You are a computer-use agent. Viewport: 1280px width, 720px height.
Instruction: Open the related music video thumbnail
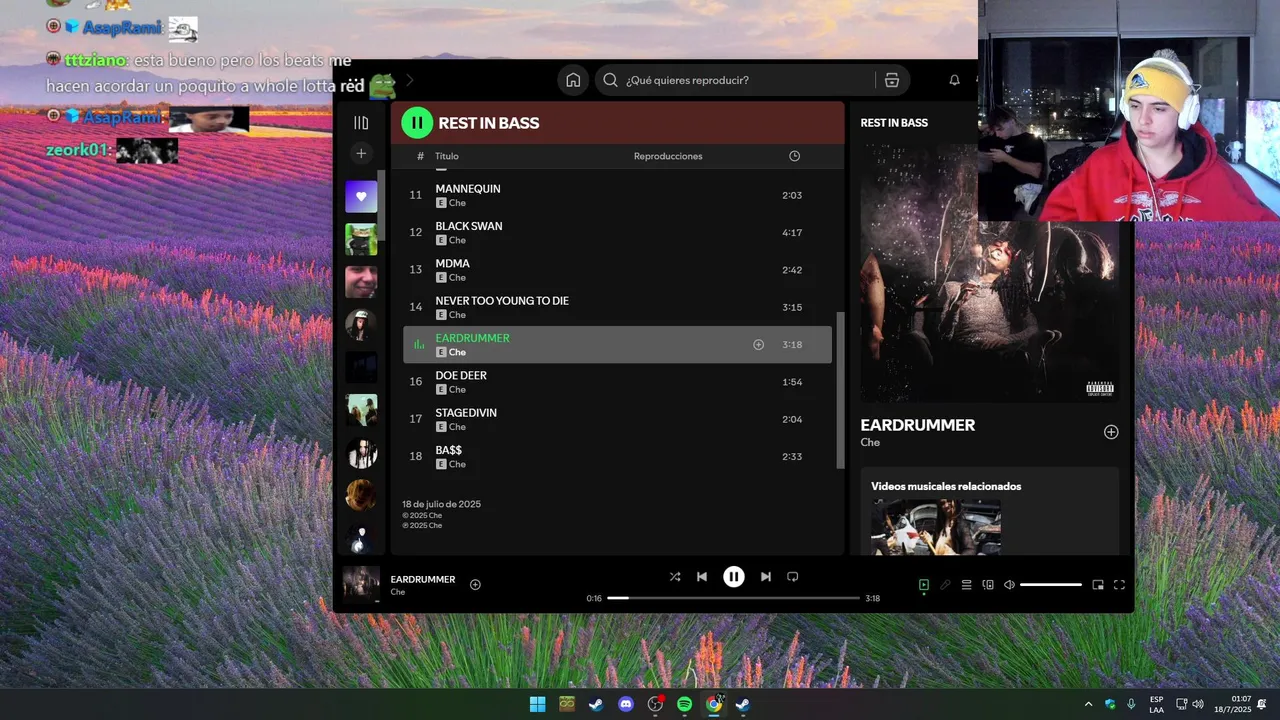[936, 526]
